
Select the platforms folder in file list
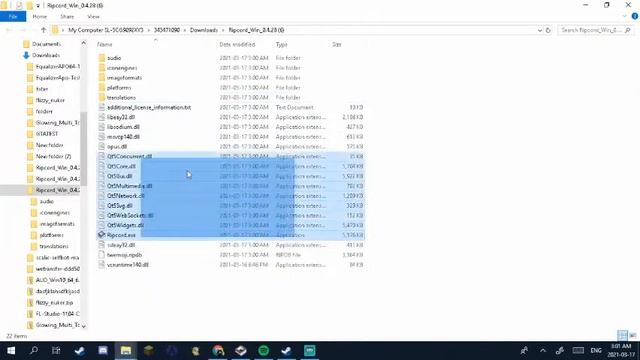[x=119, y=88]
